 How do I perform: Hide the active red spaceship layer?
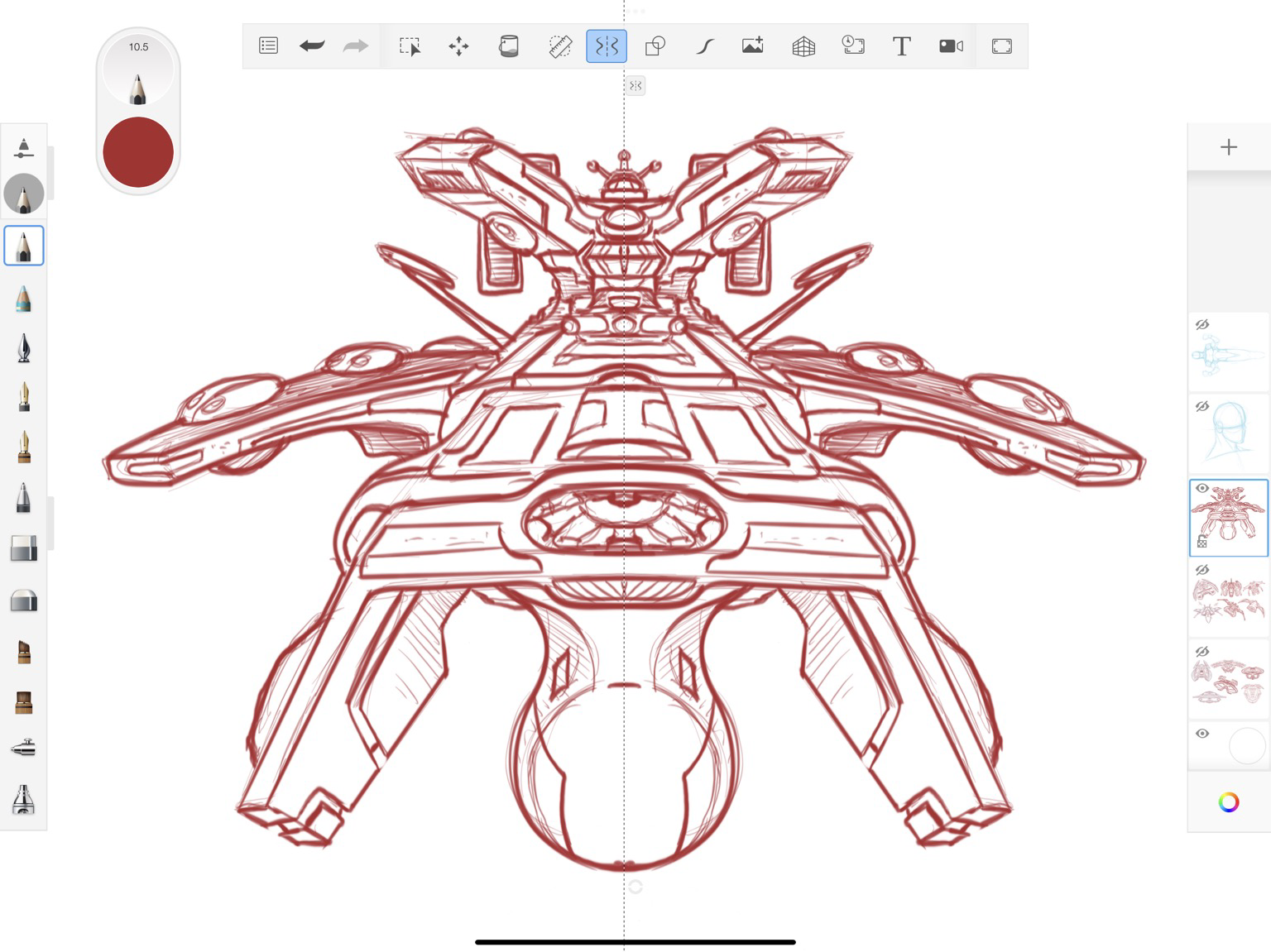(1202, 488)
